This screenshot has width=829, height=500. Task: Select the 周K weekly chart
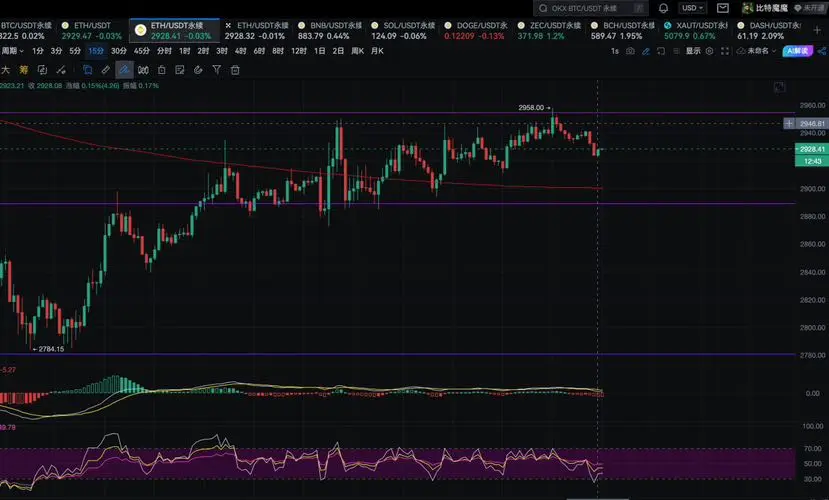point(357,51)
